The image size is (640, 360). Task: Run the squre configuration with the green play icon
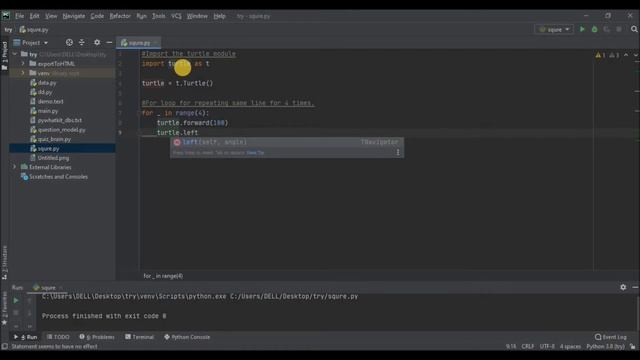(x=582, y=29)
